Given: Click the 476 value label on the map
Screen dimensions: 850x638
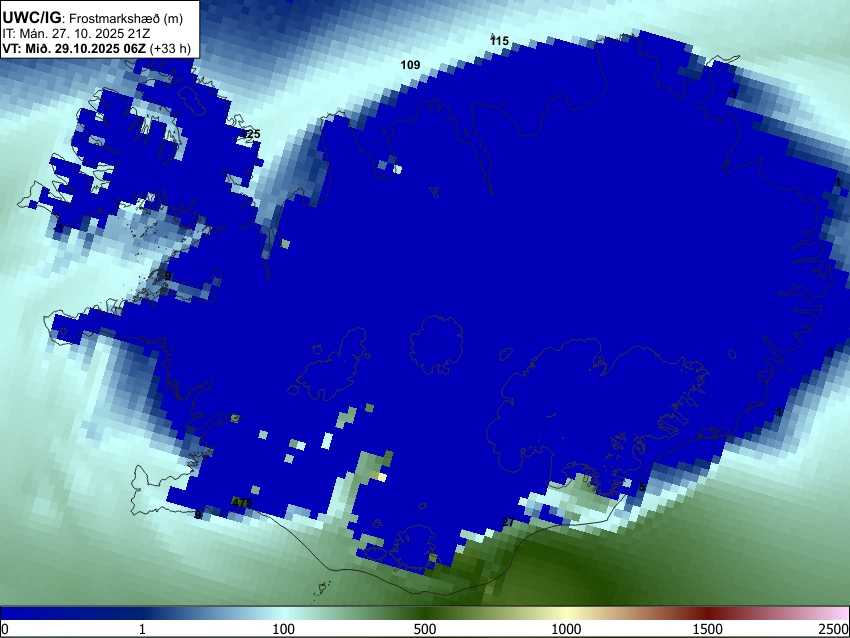Looking at the screenshot, I should [242, 503].
